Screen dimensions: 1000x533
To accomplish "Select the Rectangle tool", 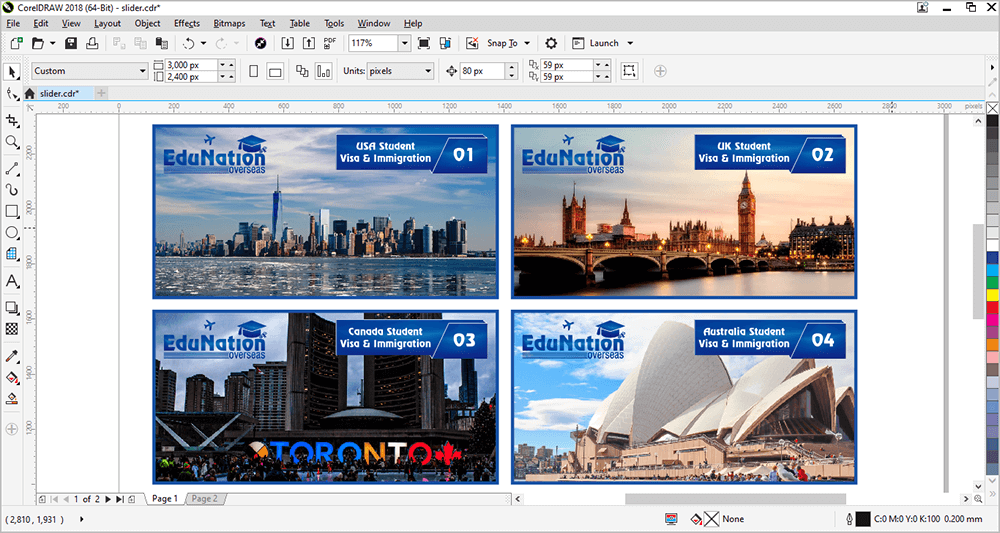I will coord(11,211).
